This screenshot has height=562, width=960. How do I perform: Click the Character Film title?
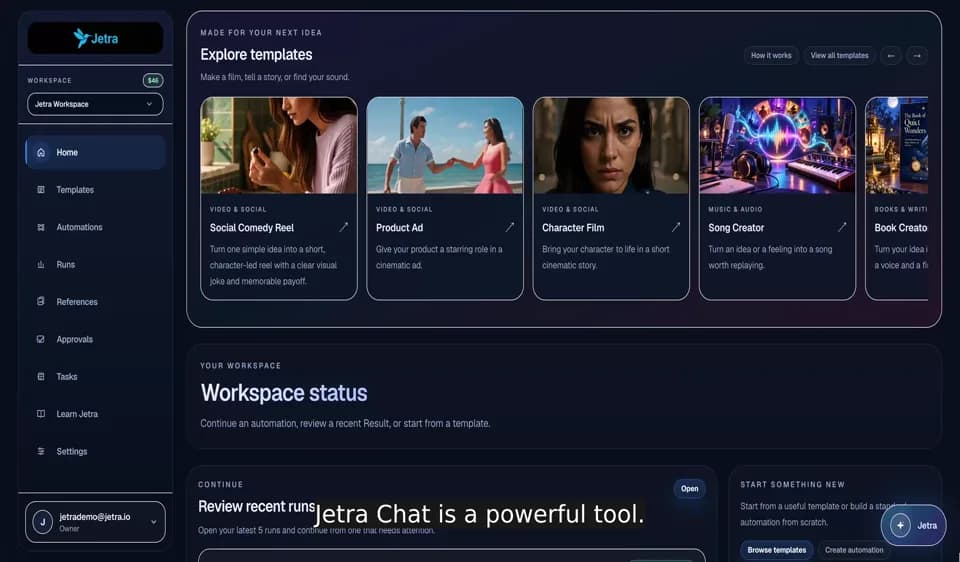point(573,228)
